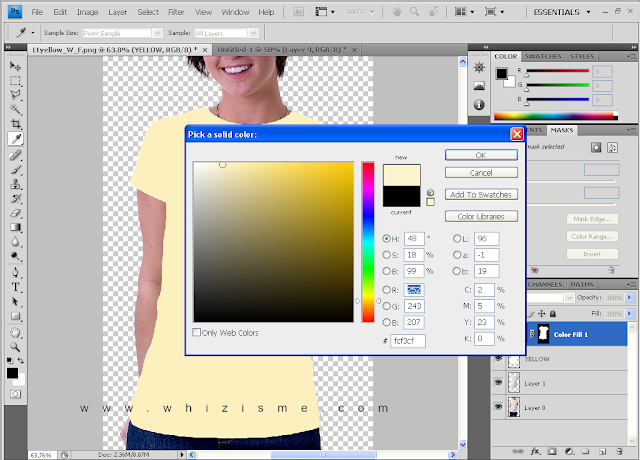Select the S saturation radio button
This screenshot has width=640, height=460.
click(x=386, y=255)
